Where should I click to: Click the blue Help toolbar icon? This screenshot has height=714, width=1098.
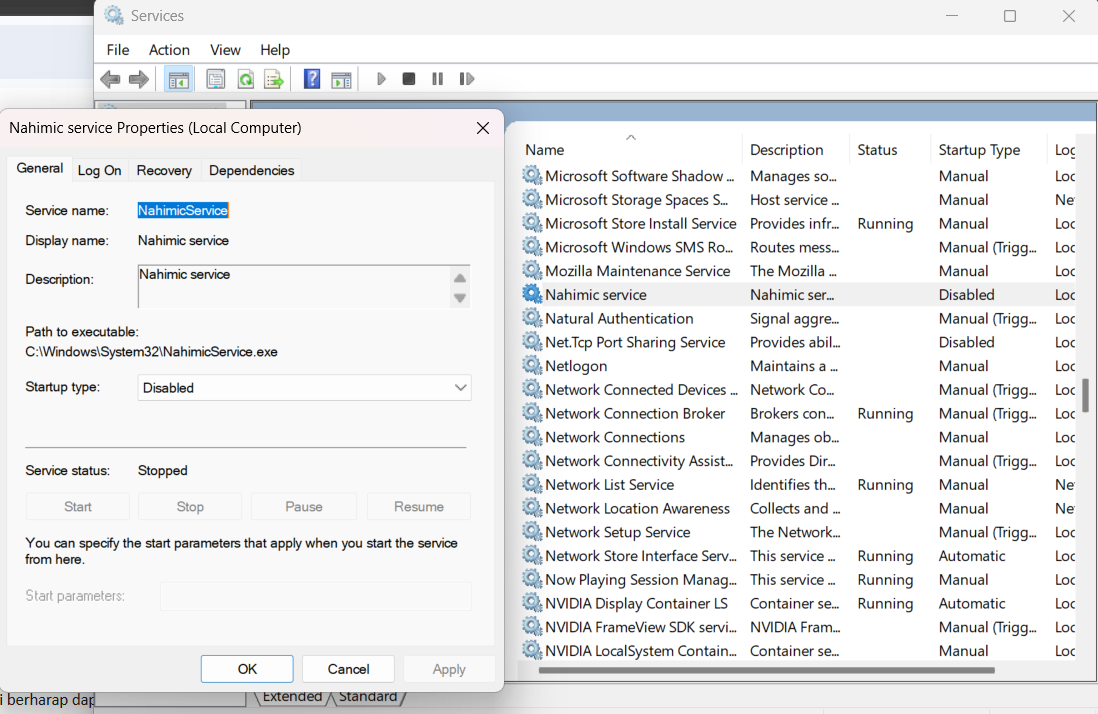tap(312, 79)
